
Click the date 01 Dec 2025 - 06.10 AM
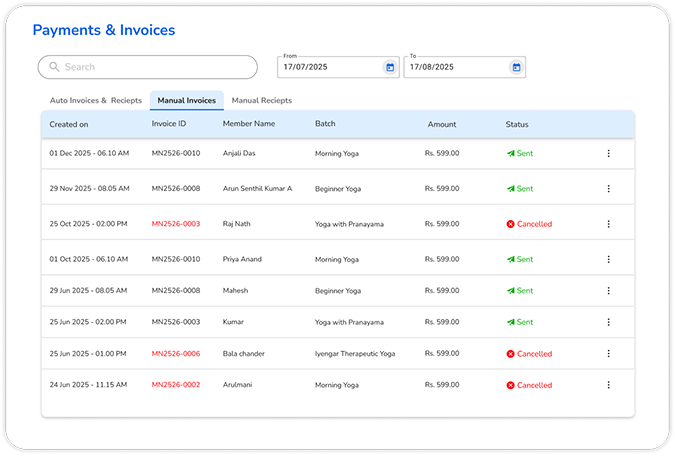(x=89, y=153)
